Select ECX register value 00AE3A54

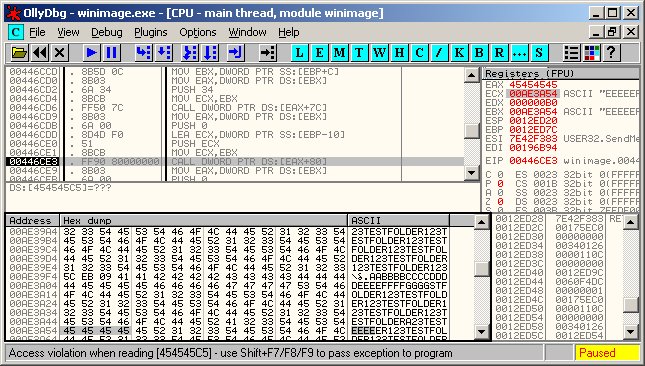533,94
